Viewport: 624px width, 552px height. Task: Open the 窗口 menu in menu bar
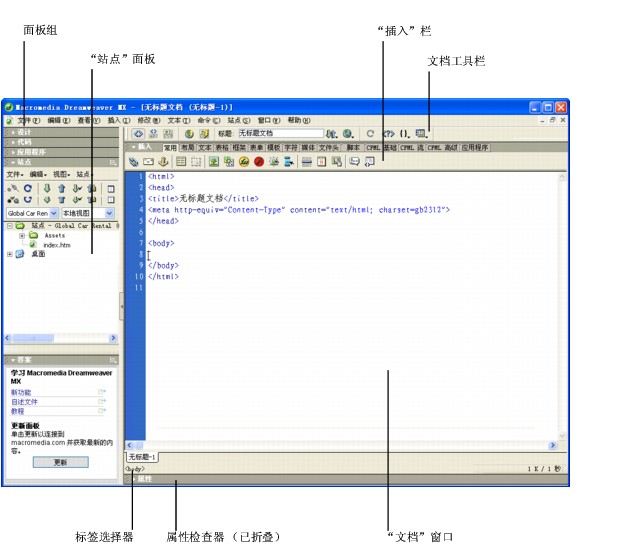(269, 120)
